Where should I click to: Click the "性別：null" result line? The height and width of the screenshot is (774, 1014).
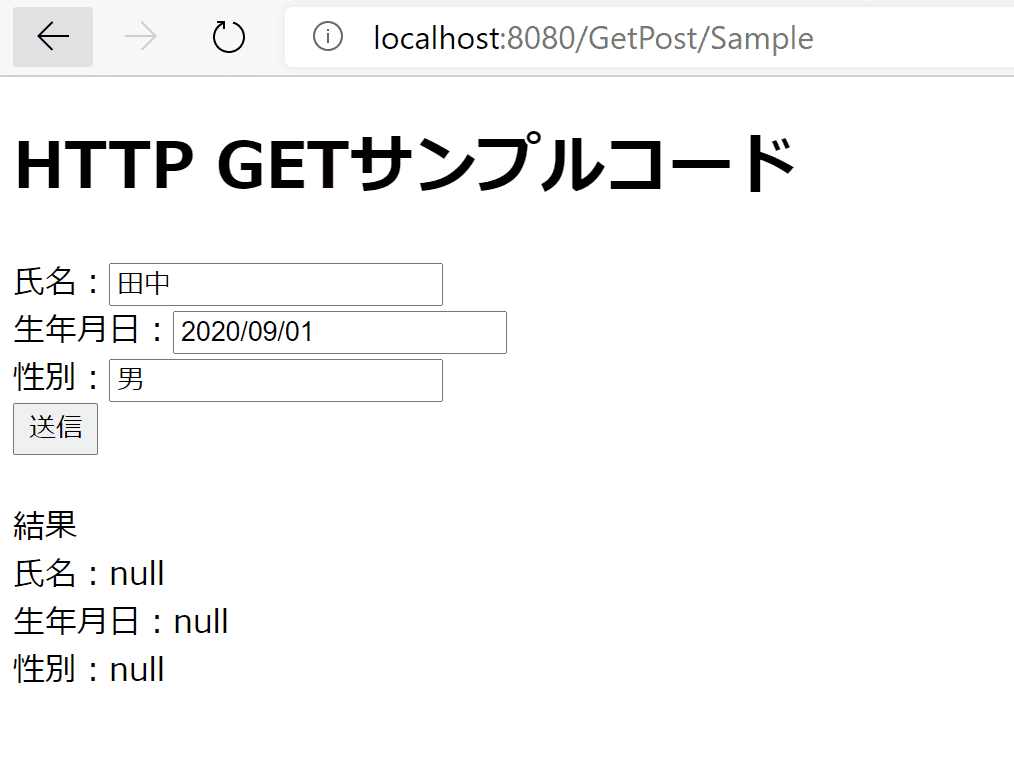point(89,670)
